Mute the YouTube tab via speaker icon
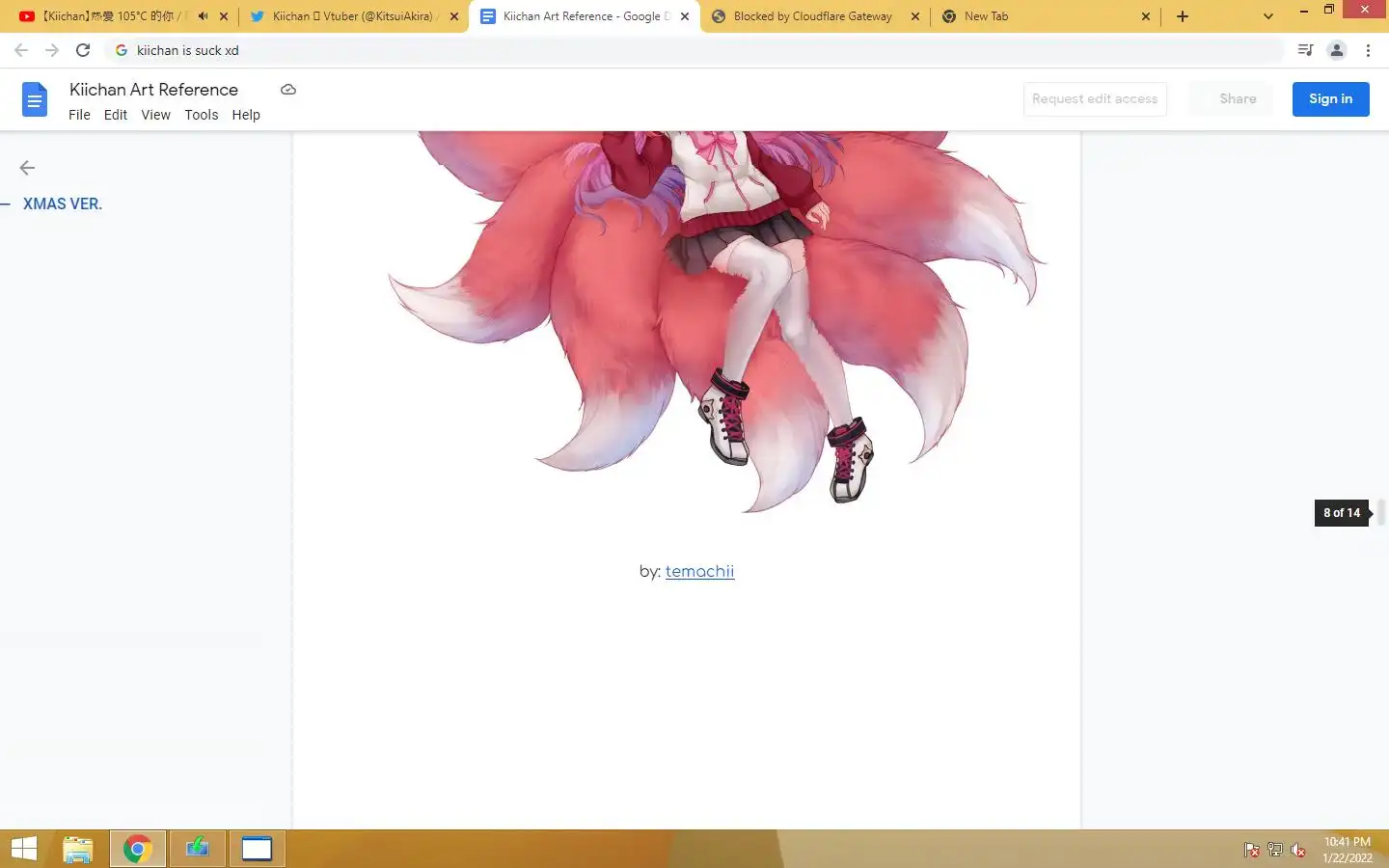1389x868 pixels. (x=203, y=16)
